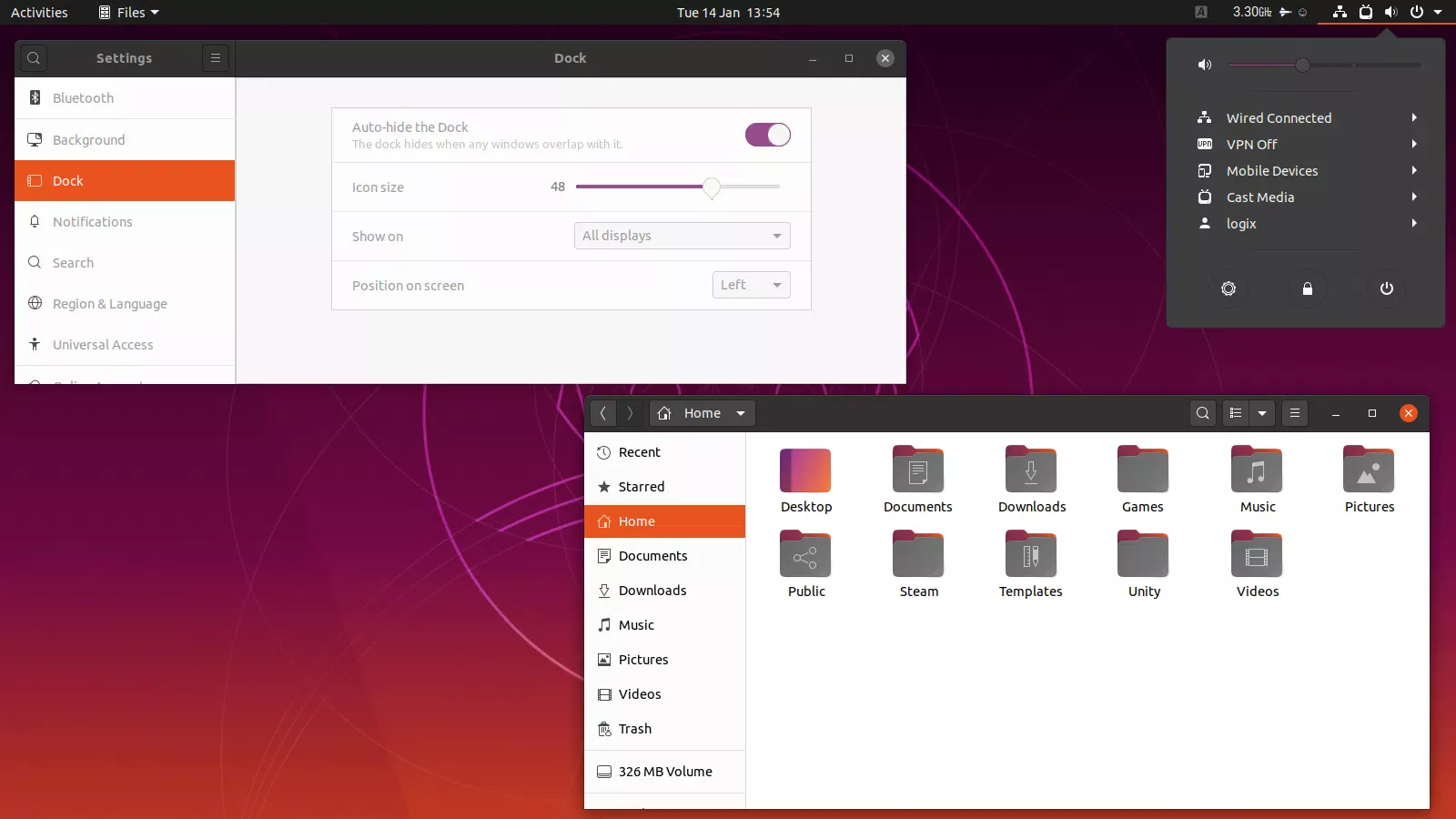Select Dock in Settings sidebar
1456x819 pixels.
coord(125,180)
